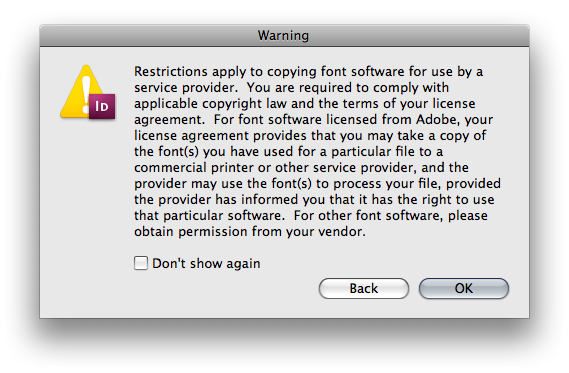569x373 pixels.
Task: Click the line starting "Restrictions apply to copying"
Action: point(308,71)
